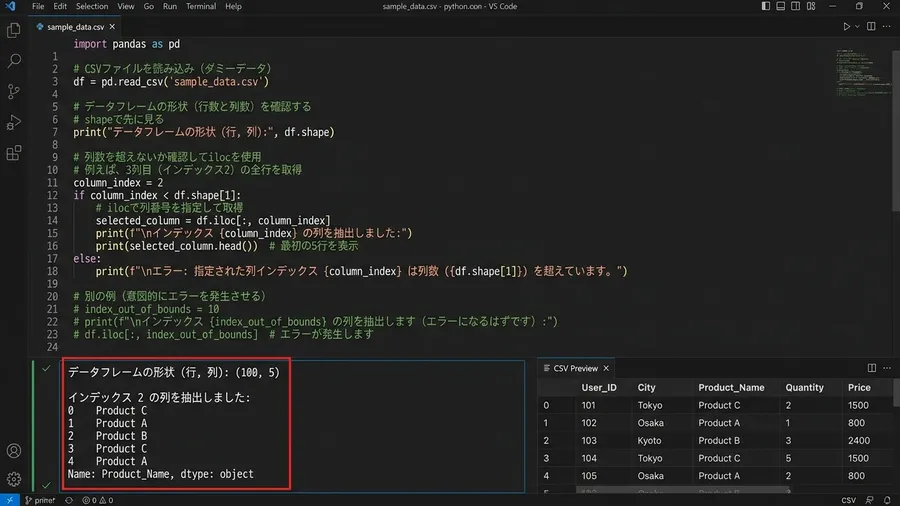Open the Extensions view
900x506 pixels.
tap(14, 153)
